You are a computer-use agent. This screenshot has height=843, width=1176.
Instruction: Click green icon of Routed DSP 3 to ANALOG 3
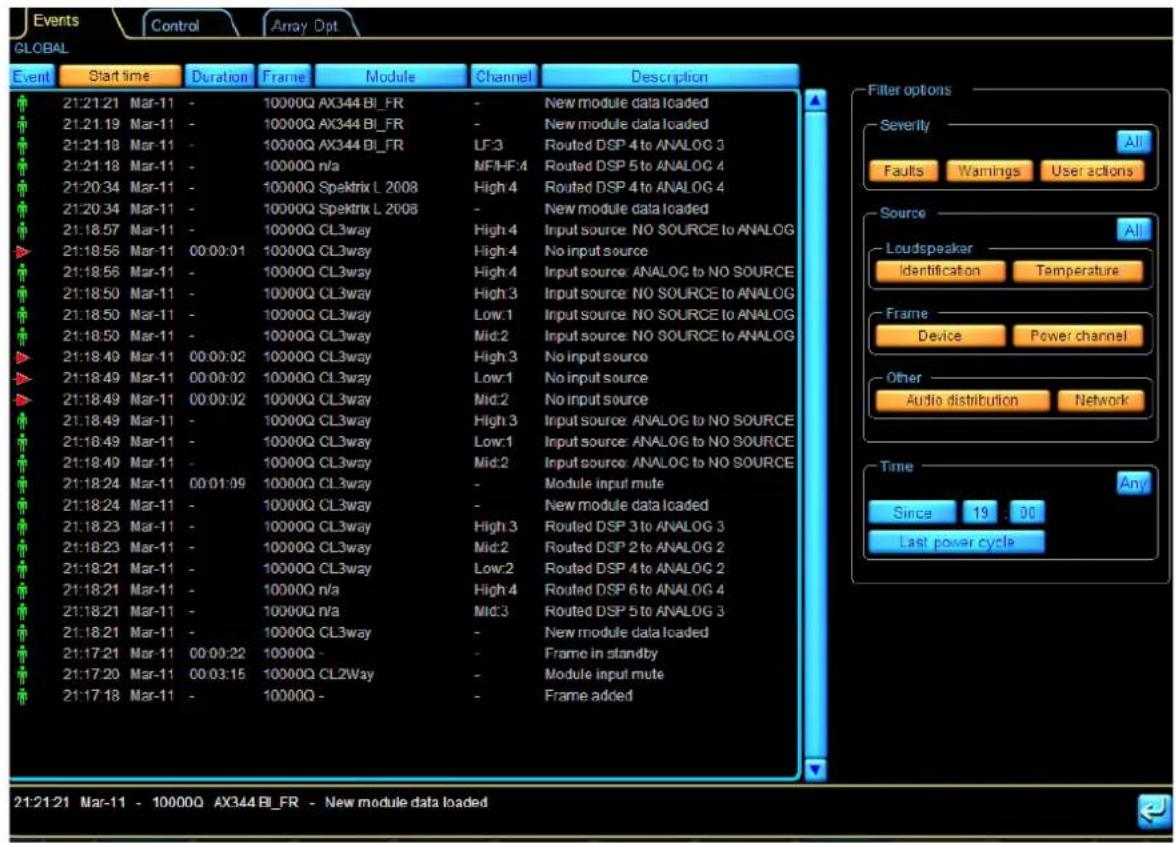22,526
